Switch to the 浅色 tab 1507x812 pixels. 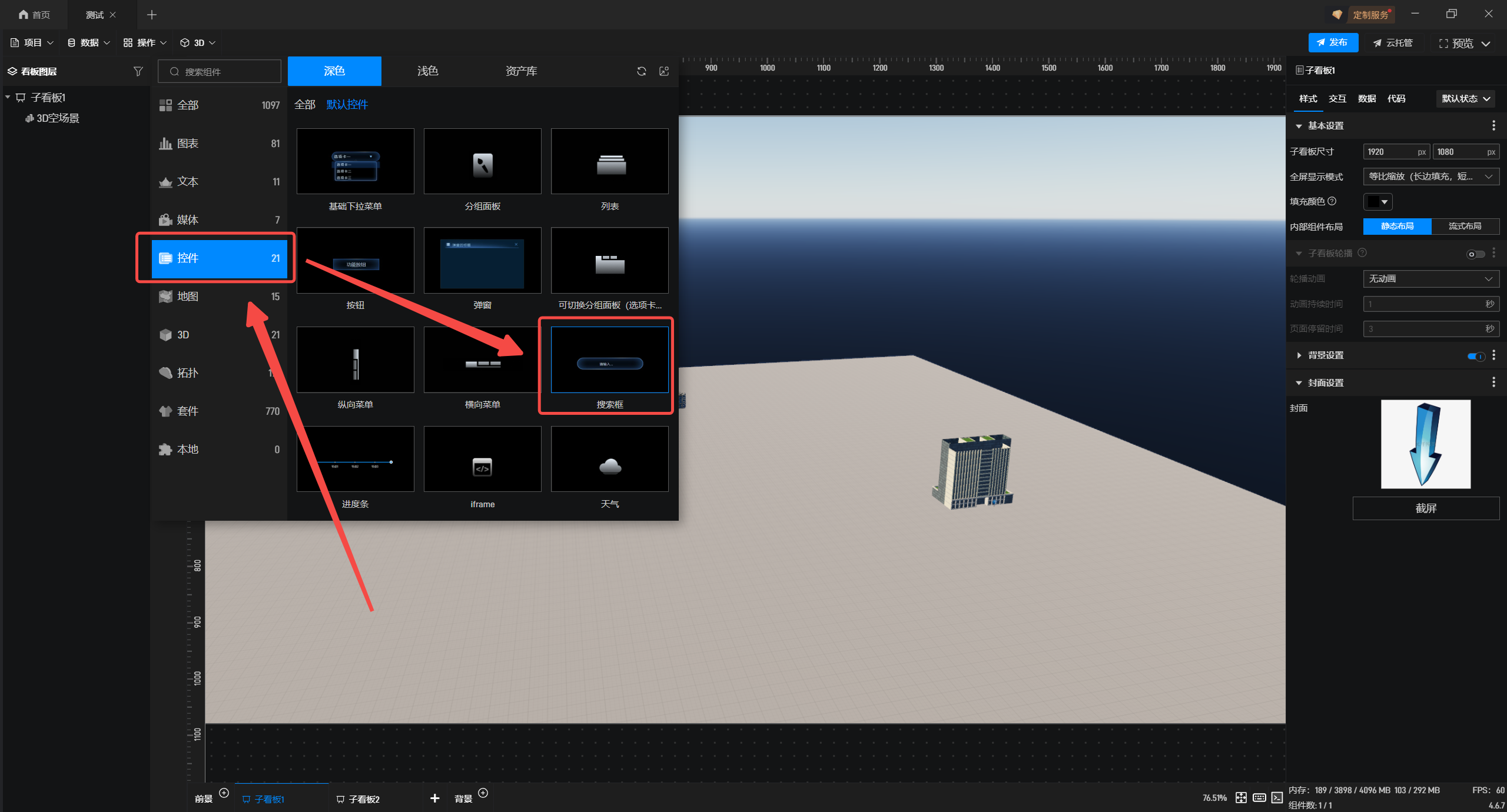click(x=427, y=71)
